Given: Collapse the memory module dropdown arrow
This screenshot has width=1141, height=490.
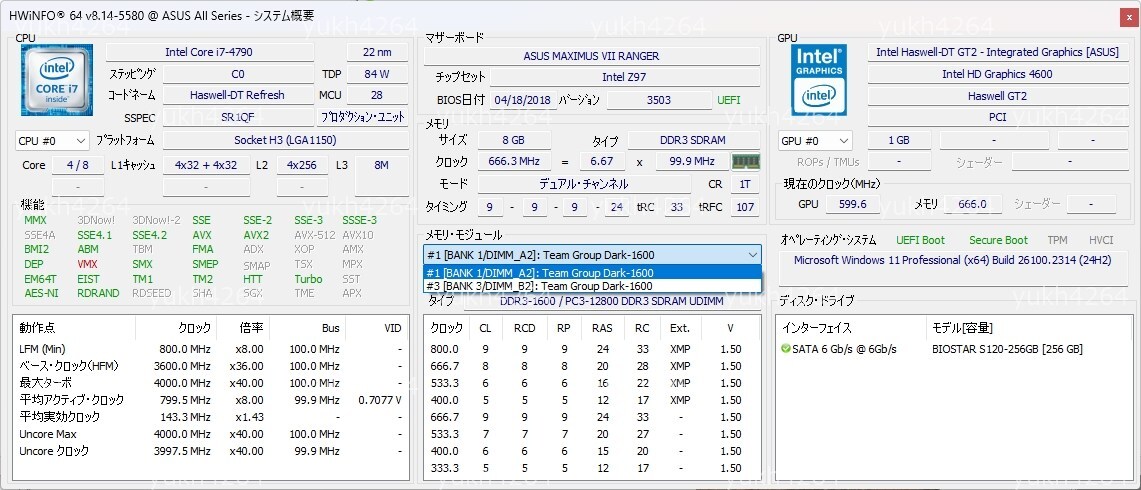Looking at the screenshot, I should (x=752, y=255).
